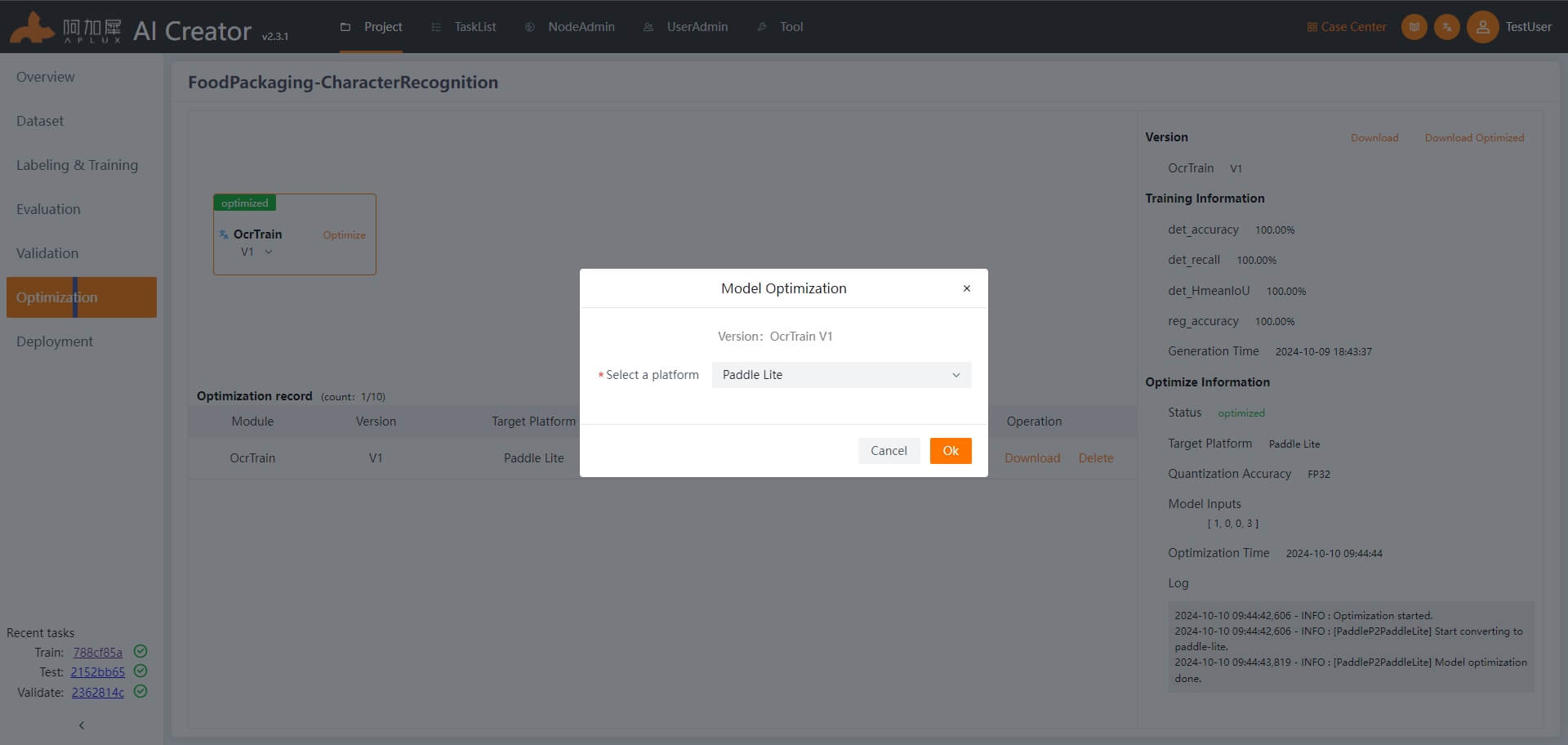The width and height of the screenshot is (1568, 745).
Task: Click the OcrTrain module icon
Action: point(224,234)
